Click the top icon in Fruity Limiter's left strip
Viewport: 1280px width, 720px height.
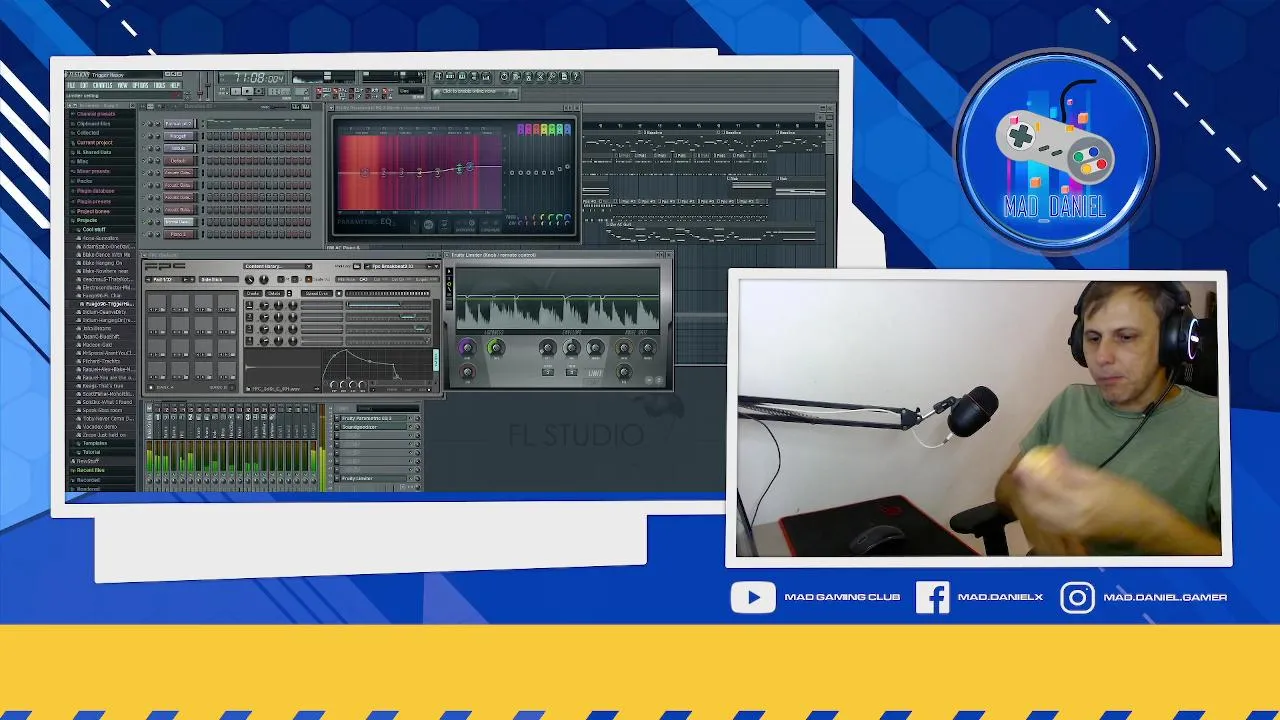[x=449, y=271]
